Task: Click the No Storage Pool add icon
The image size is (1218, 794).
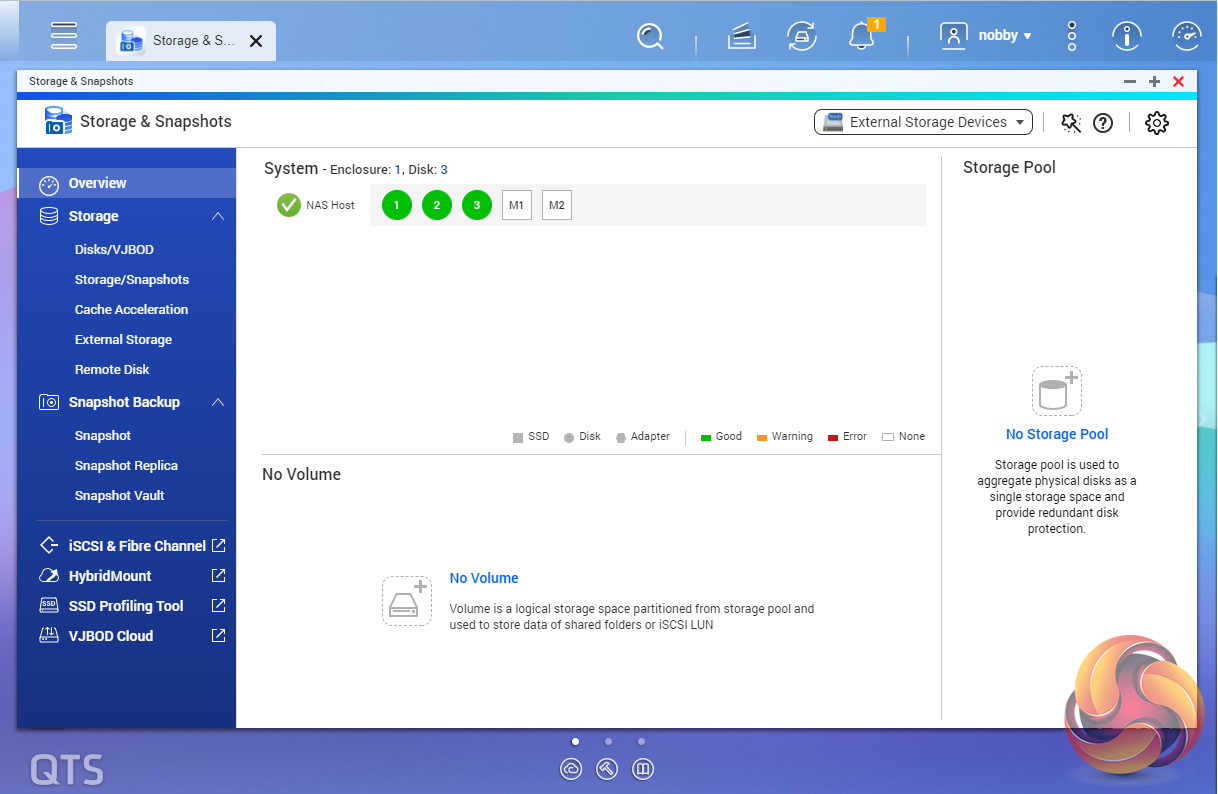Action: pyautogui.click(x=1056, y=391)
